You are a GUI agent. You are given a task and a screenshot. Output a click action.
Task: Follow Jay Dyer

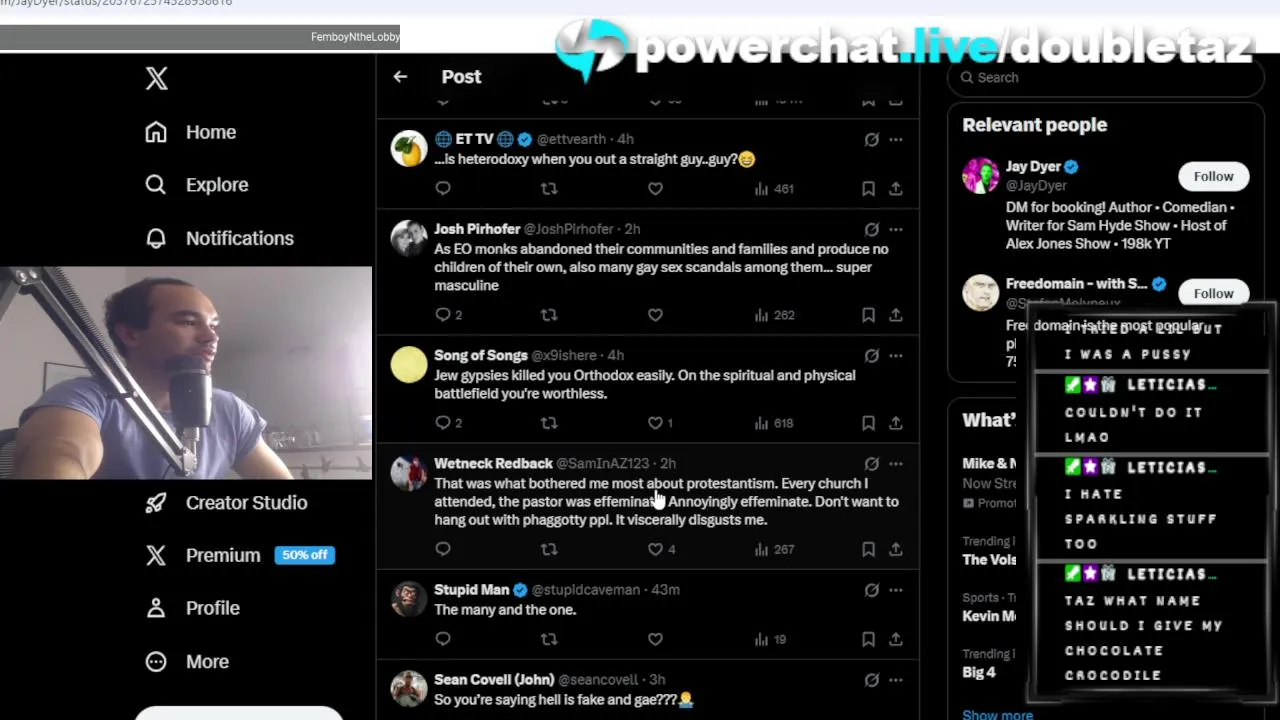point(1213,176)
